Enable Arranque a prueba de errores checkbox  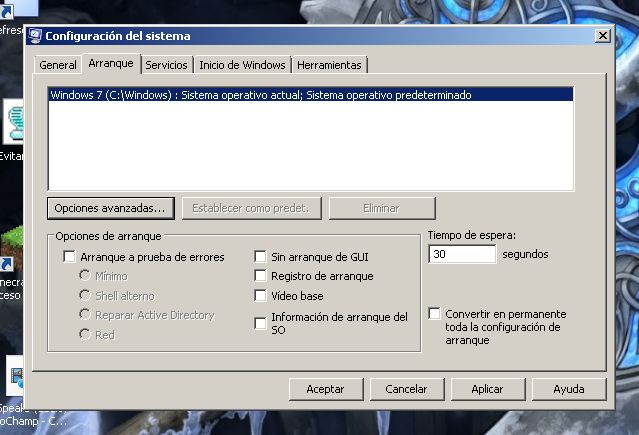pos(70,257)
